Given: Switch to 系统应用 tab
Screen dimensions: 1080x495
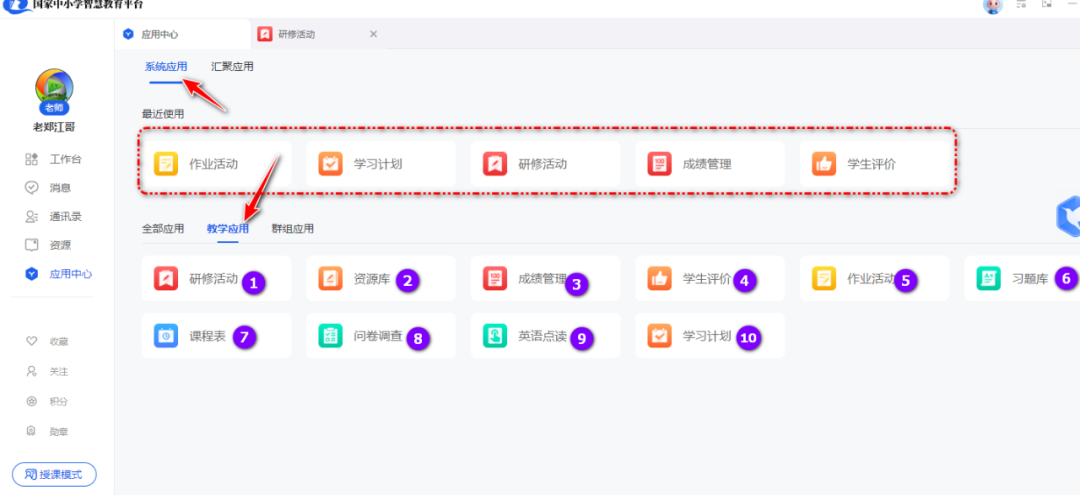Looking at the screenshot, I should (x=165, y=67).
